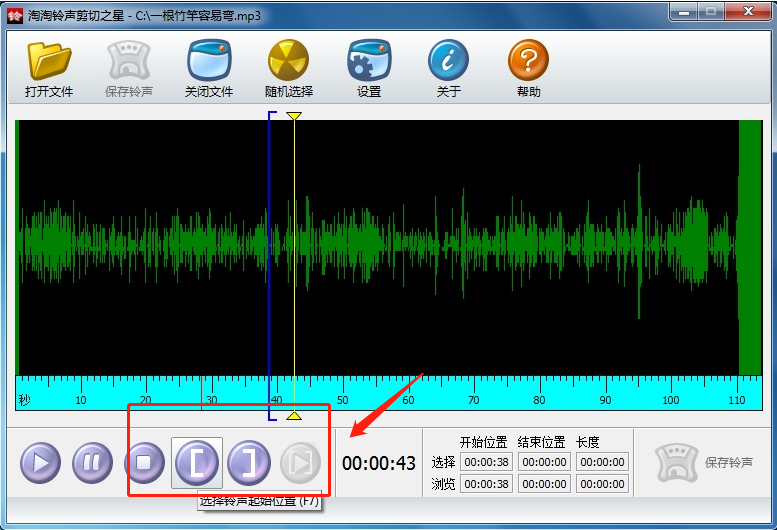Open the 设置 settings icon
Screen dimensions: 777x530
coord(369,68)
